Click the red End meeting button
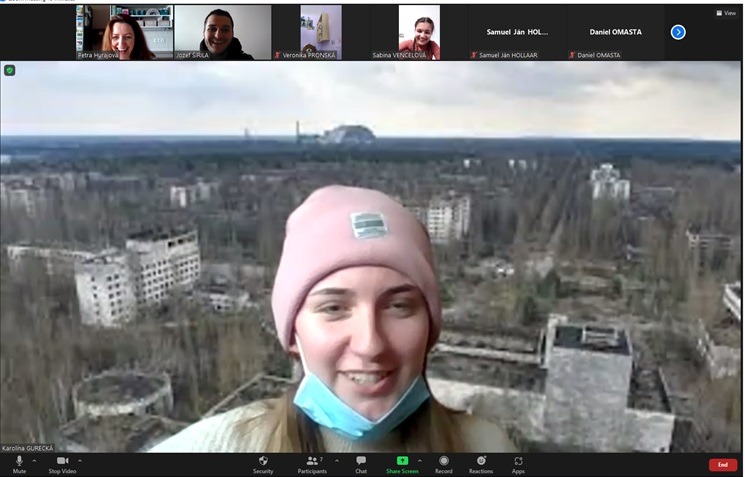 (723, 465)
